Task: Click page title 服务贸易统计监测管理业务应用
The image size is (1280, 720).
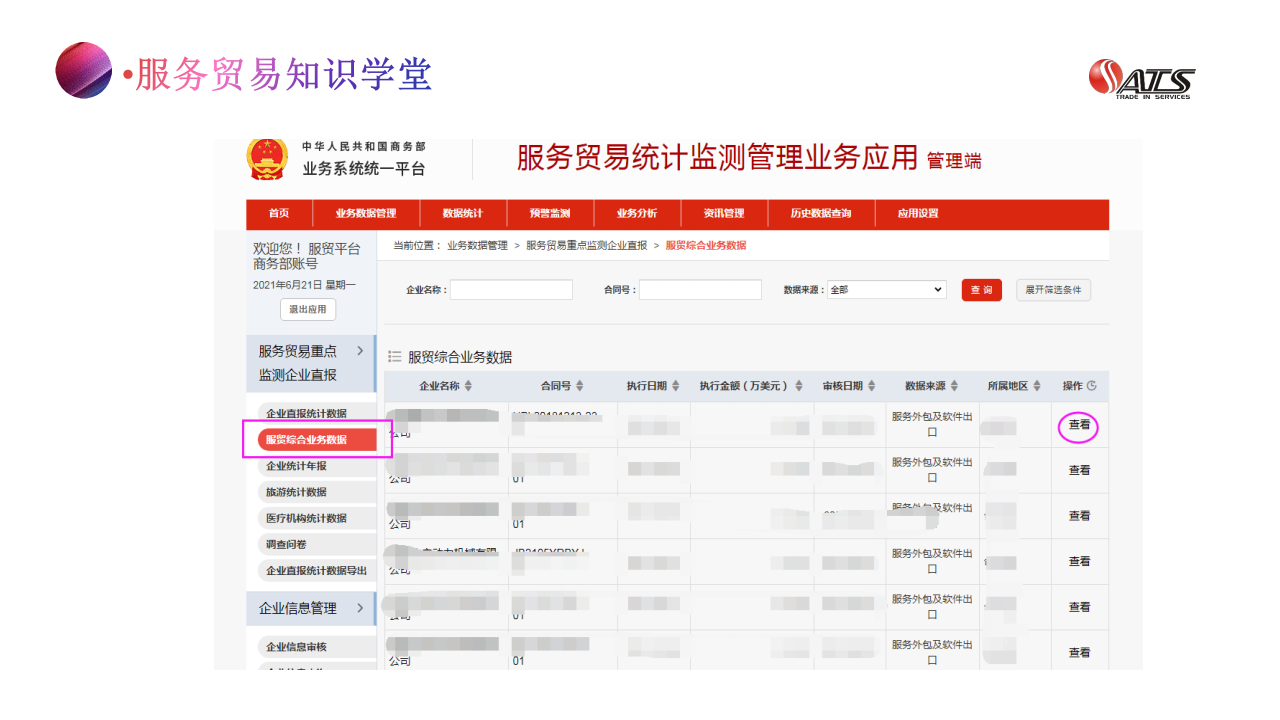Action: (717, 158)
